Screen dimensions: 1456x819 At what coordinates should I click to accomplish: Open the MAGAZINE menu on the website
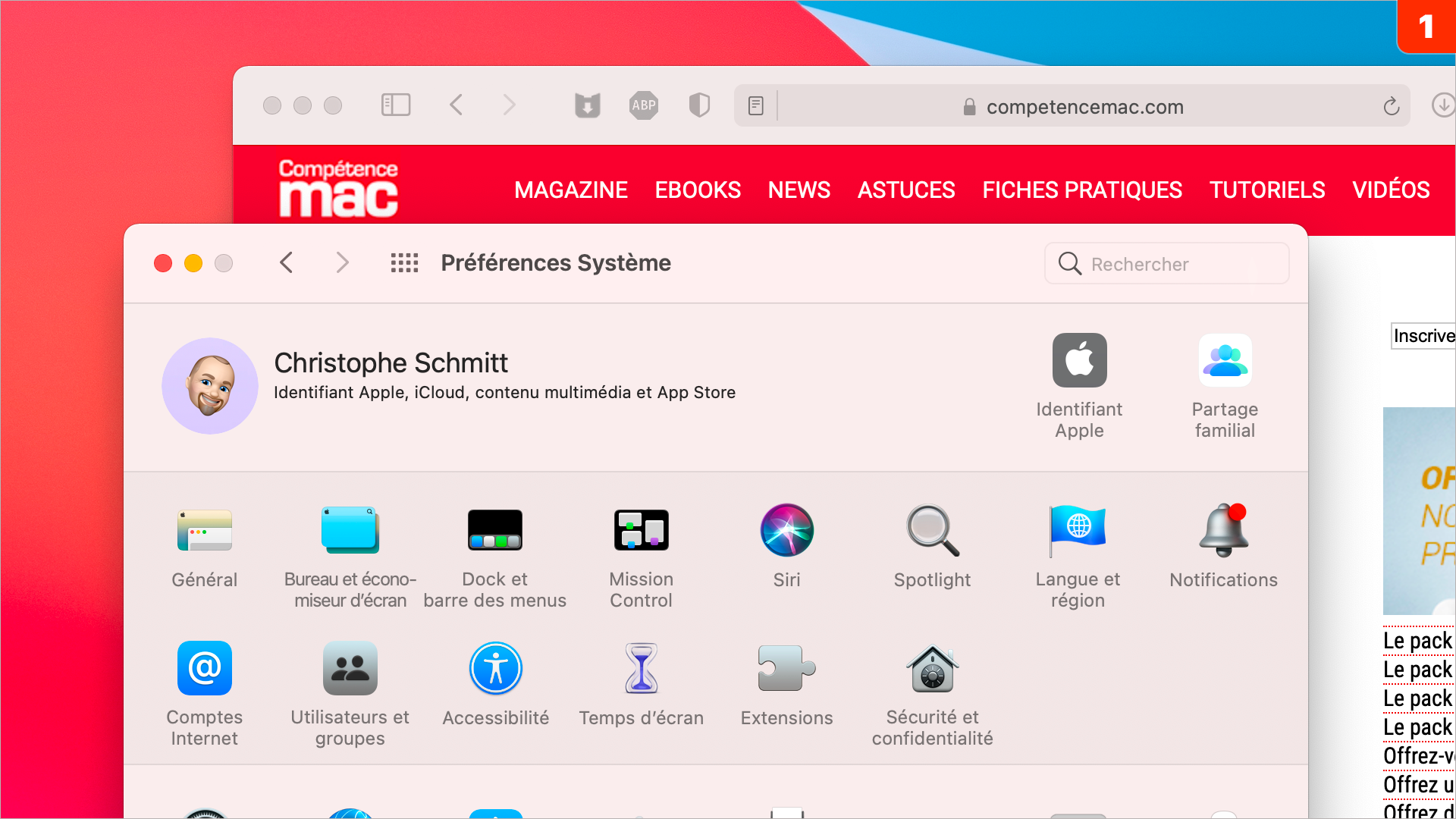pos(571,190)
